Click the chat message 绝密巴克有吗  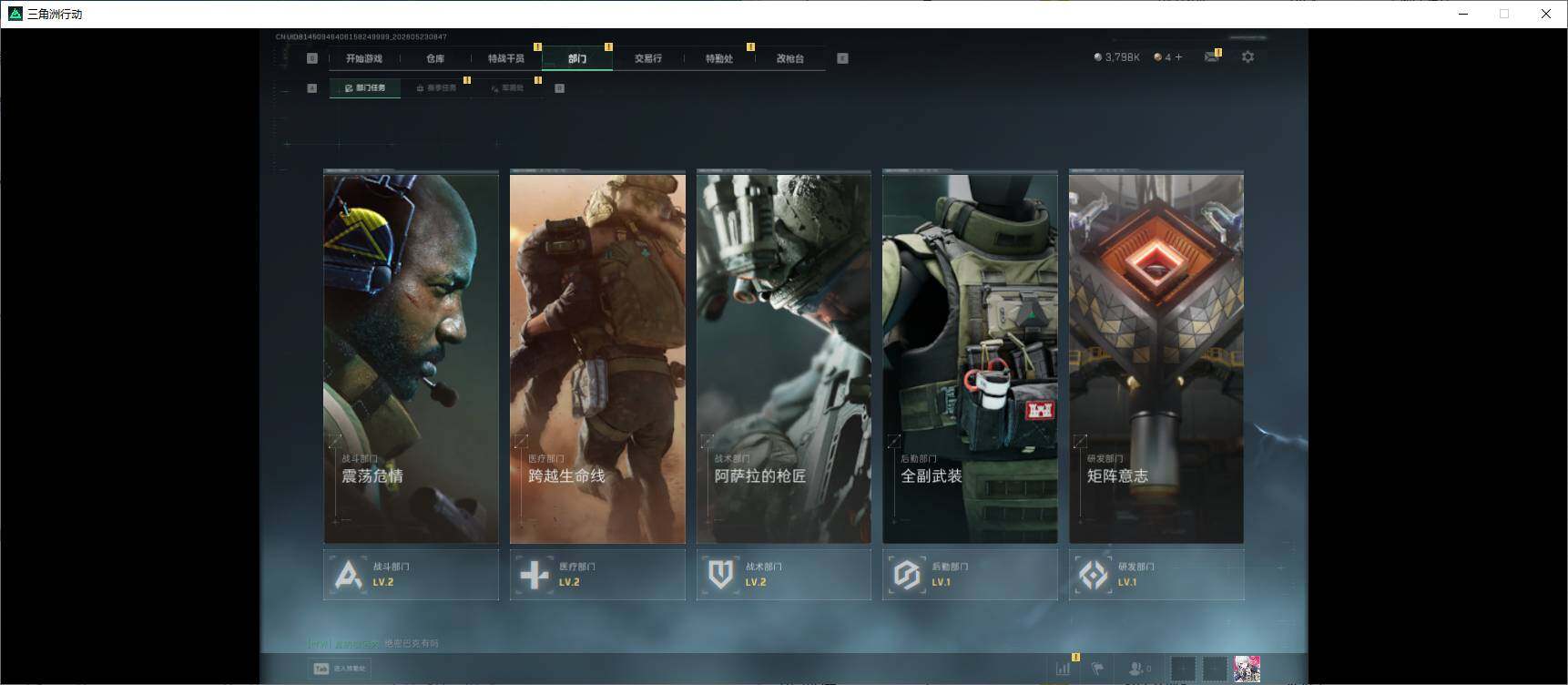tap(411, 643)
